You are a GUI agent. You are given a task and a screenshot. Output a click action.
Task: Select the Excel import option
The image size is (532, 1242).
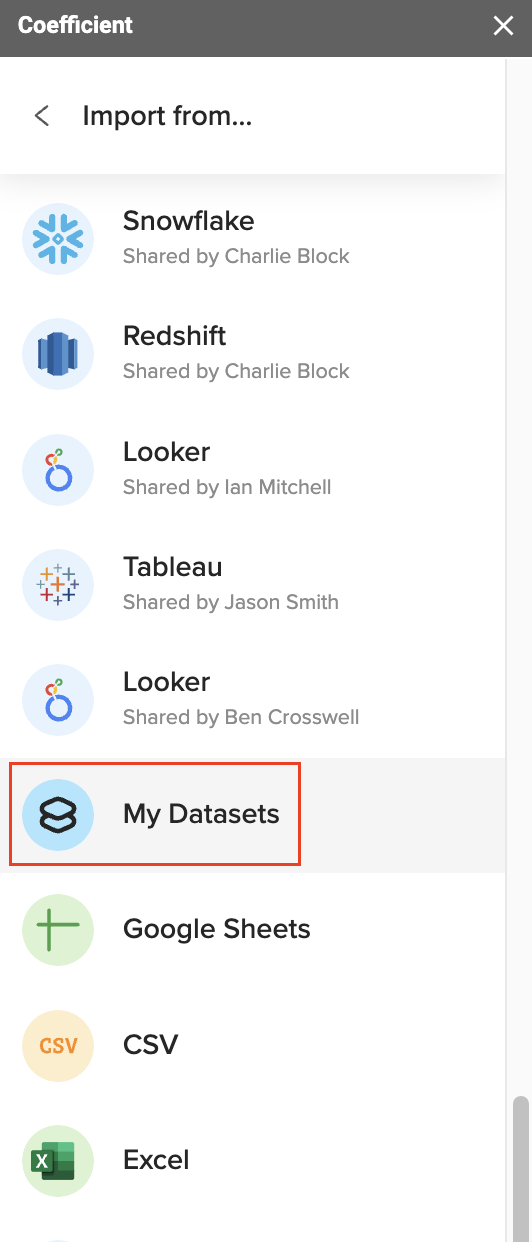coord(253,1161)
